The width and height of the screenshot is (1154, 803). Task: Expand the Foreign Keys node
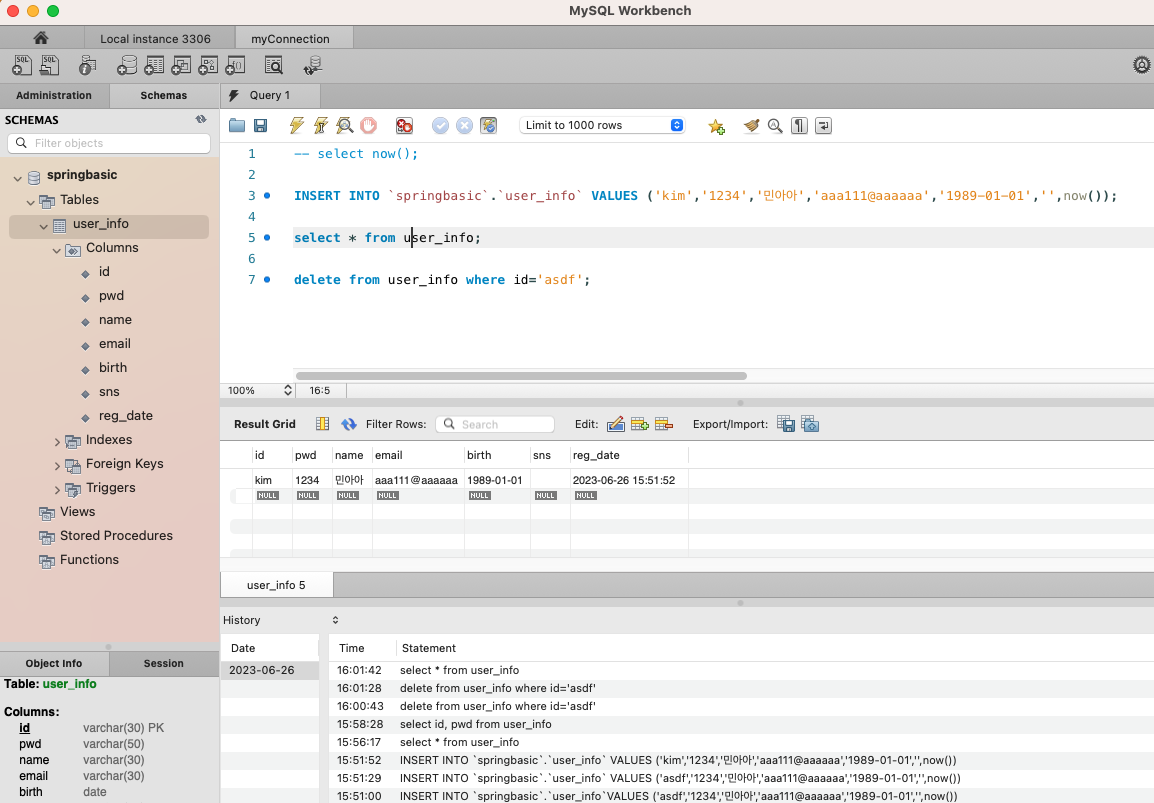57,465
